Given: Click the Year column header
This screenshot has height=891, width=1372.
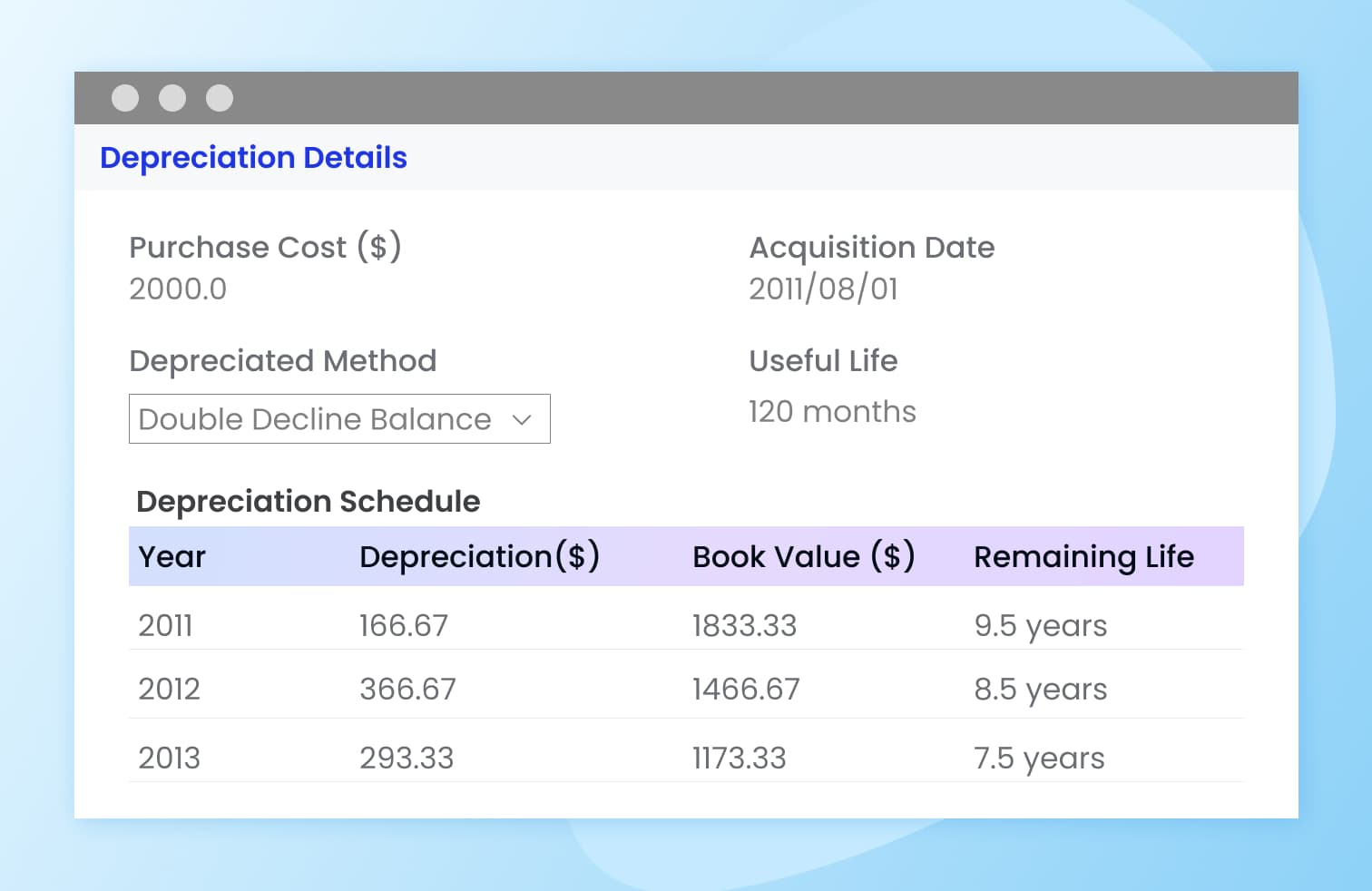Looking at the screenshot, I should 172,557.
